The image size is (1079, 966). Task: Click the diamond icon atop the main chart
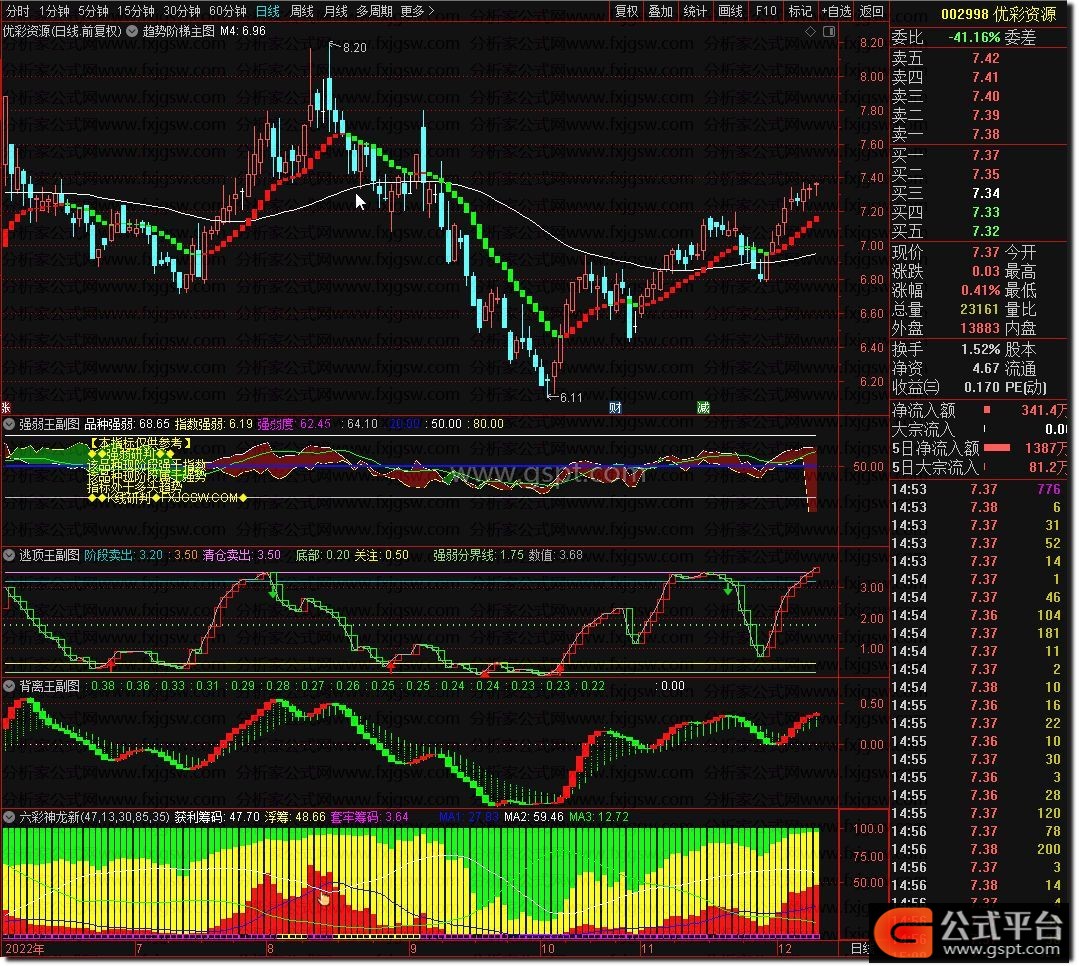point(810,32)
